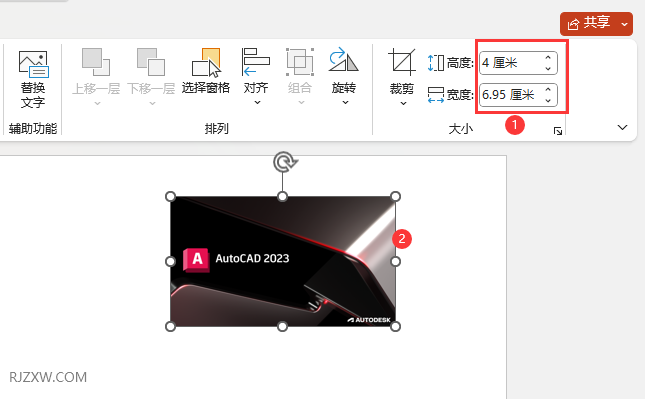Click the bottom-right corner handle of image
Image resolution: width=645 pixels, height=399 pixels.
(395, 327)
